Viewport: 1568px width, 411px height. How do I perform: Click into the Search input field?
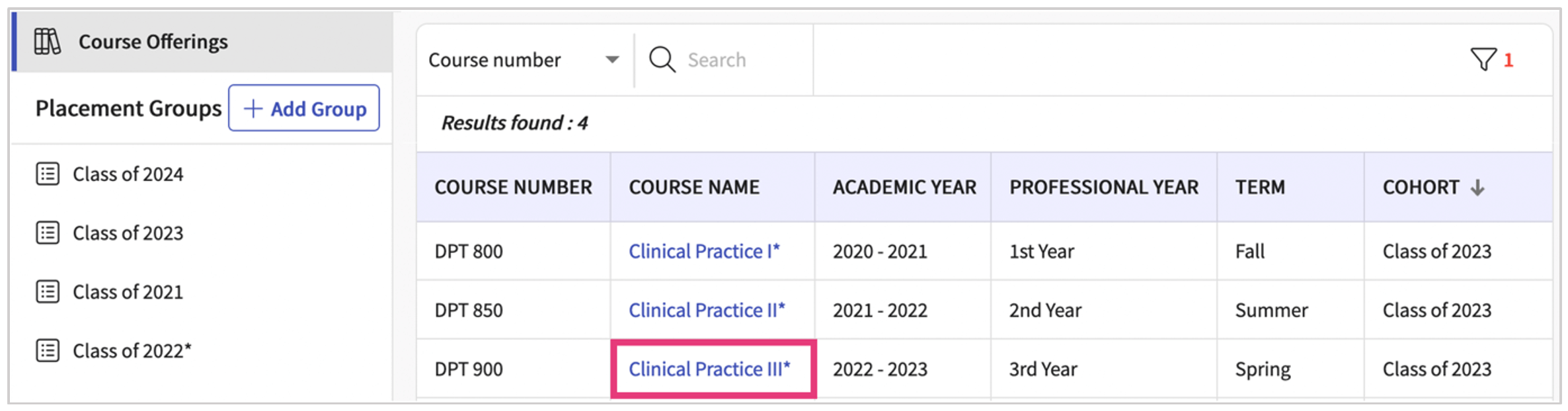(744, 60)
